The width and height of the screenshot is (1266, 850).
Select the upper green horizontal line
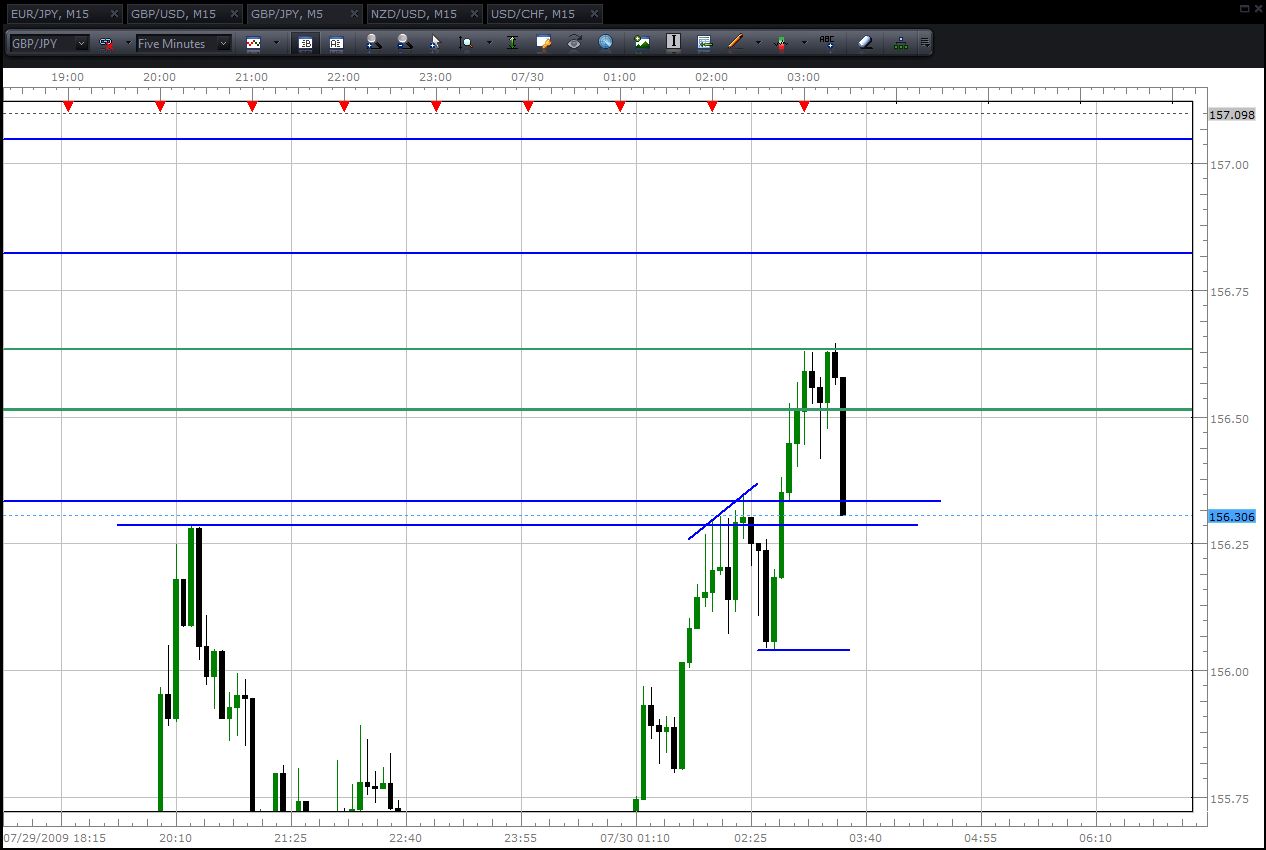pos(598,349)
